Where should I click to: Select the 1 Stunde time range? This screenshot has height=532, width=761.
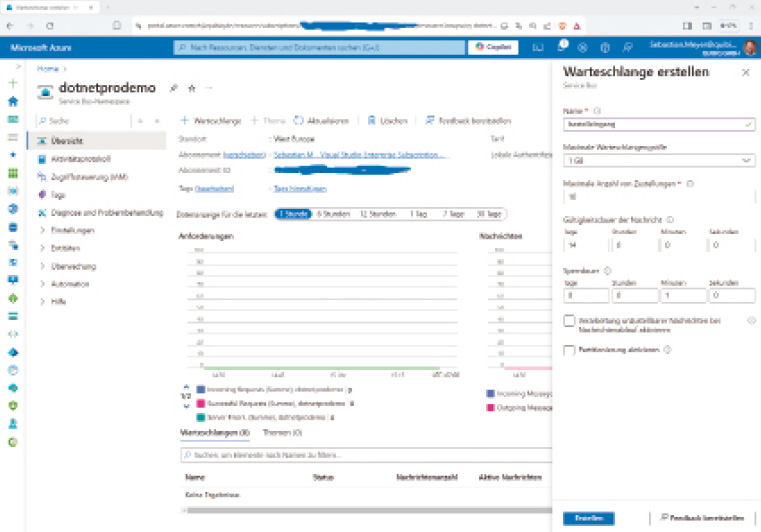(x=293, y=214)
